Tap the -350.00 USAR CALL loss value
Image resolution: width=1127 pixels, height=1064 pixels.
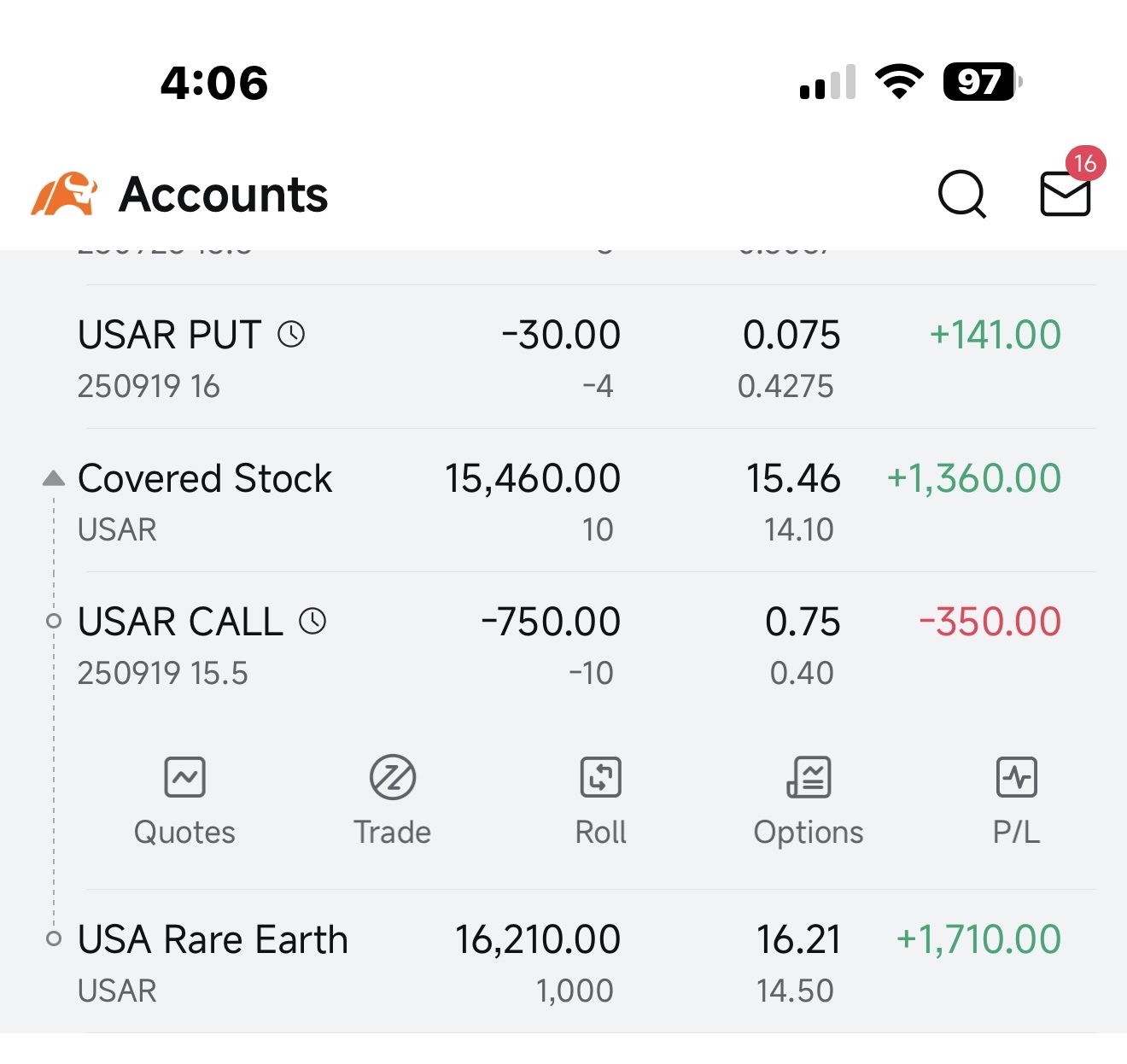[990, 621]
